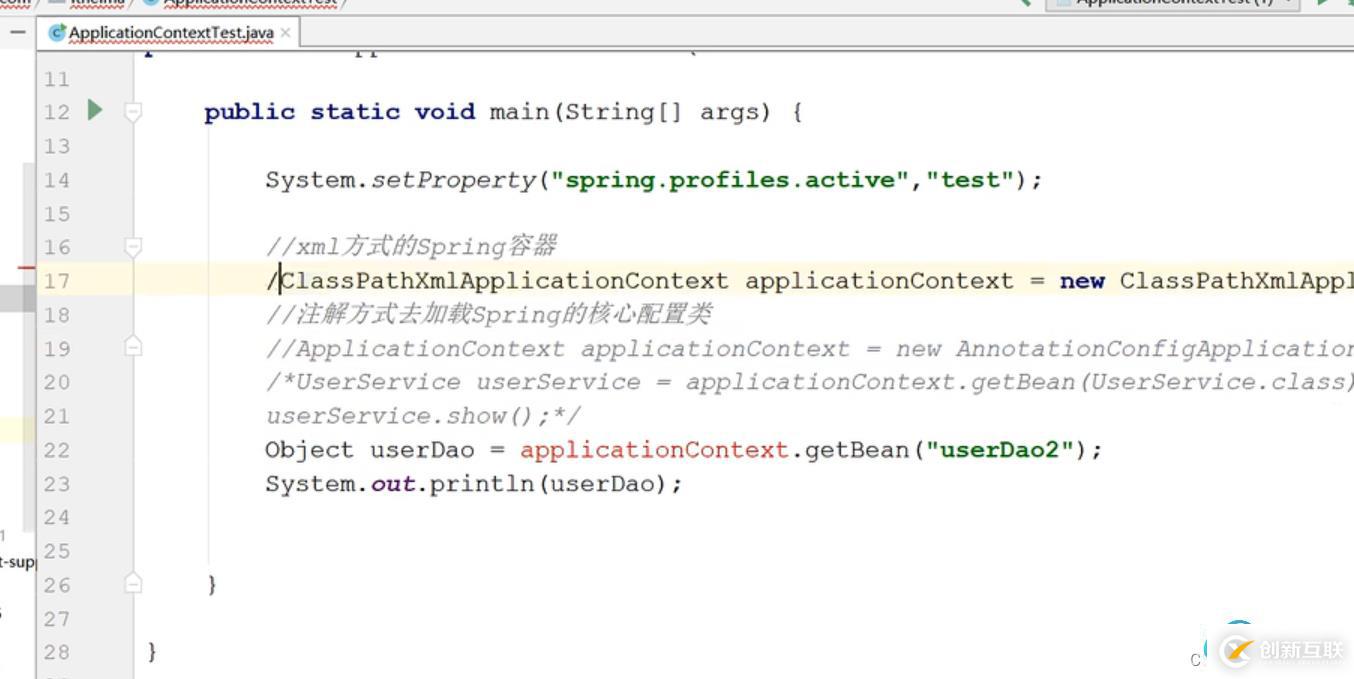Click commented AnnotationConfigApplication text on line 19
The image size is (1354, 679).
(x=1154, y=348)
